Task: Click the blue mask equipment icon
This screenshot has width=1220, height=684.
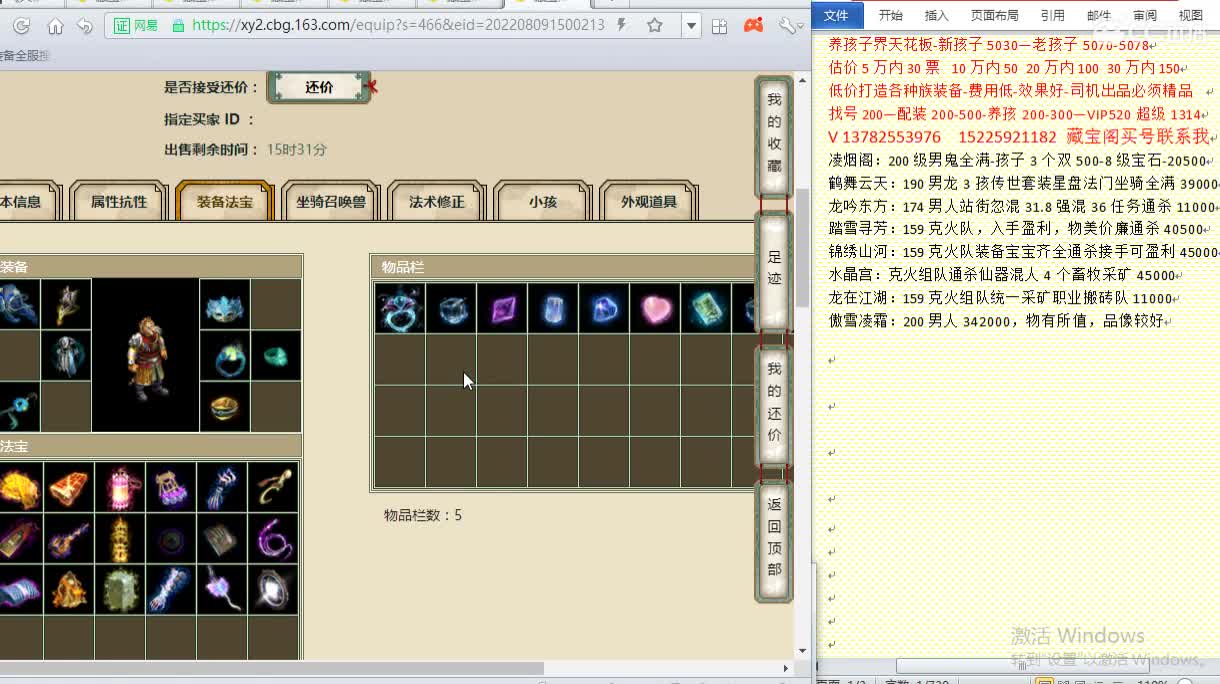Action: point(225,304)
